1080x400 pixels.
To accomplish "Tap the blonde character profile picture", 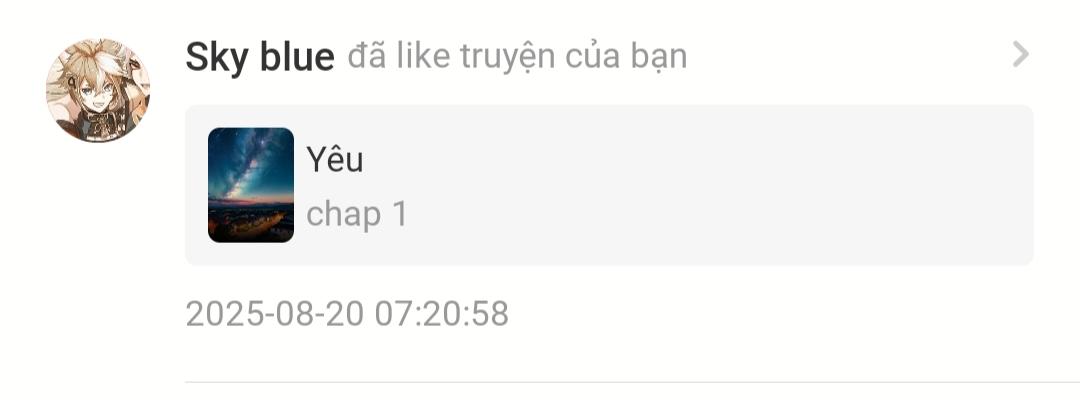I will tap(98, 90).
